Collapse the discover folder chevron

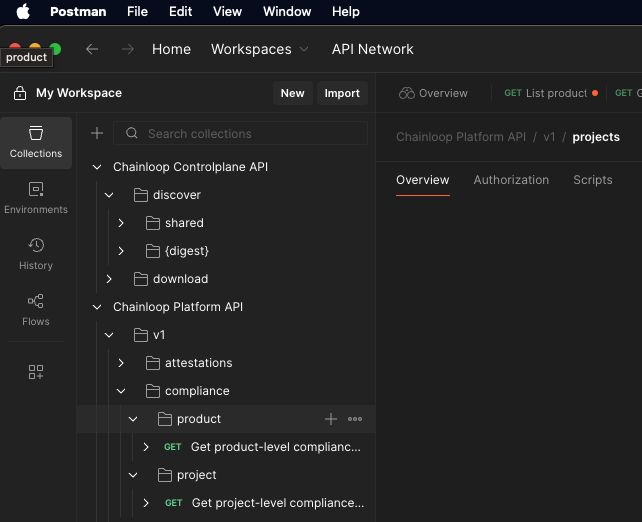pos(109,195)
